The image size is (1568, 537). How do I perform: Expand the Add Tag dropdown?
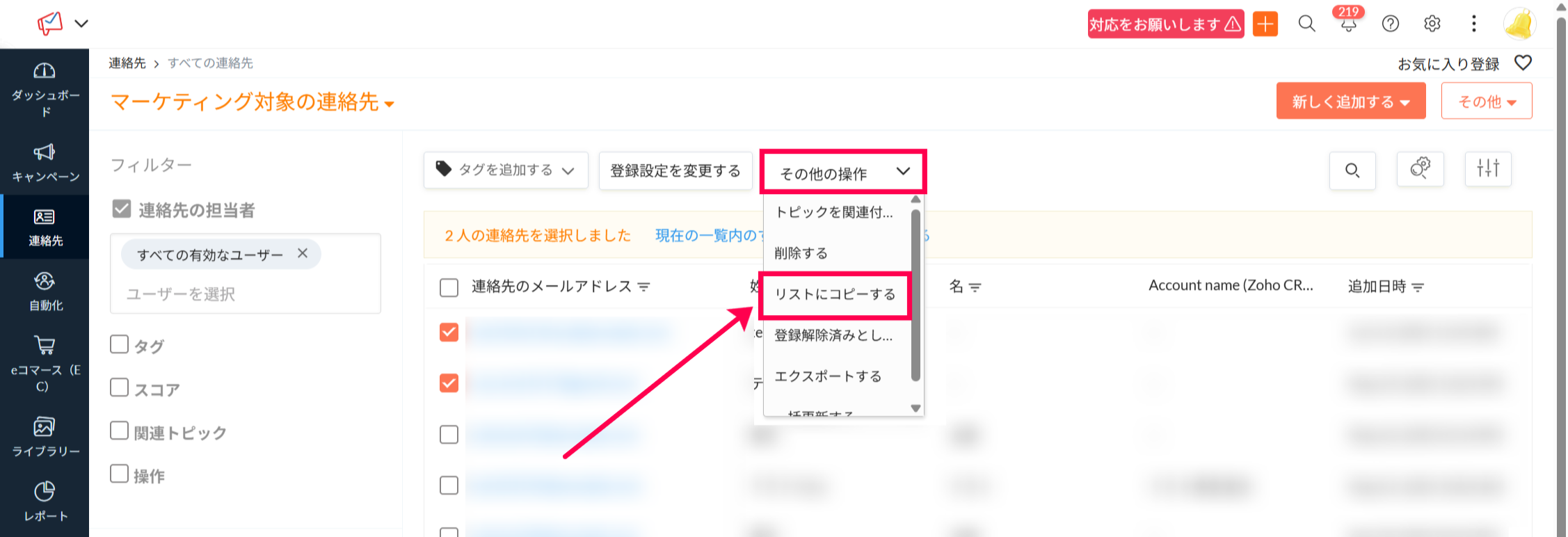(x=506, y=170)
